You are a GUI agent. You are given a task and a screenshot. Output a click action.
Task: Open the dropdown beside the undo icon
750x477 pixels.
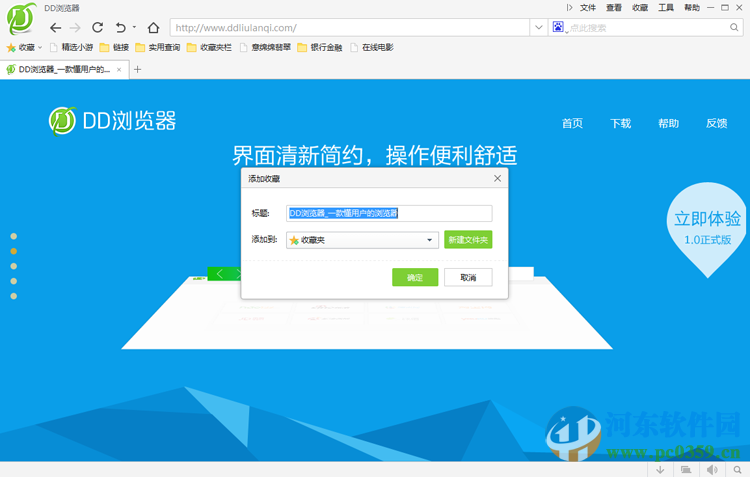click(134, 27)
